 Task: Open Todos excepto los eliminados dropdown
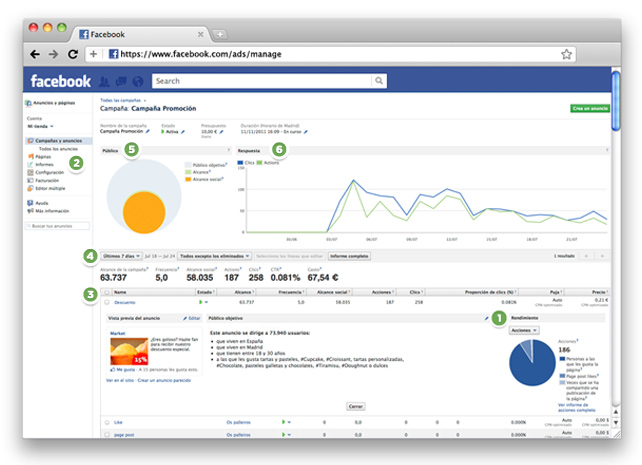pos(215,256)
